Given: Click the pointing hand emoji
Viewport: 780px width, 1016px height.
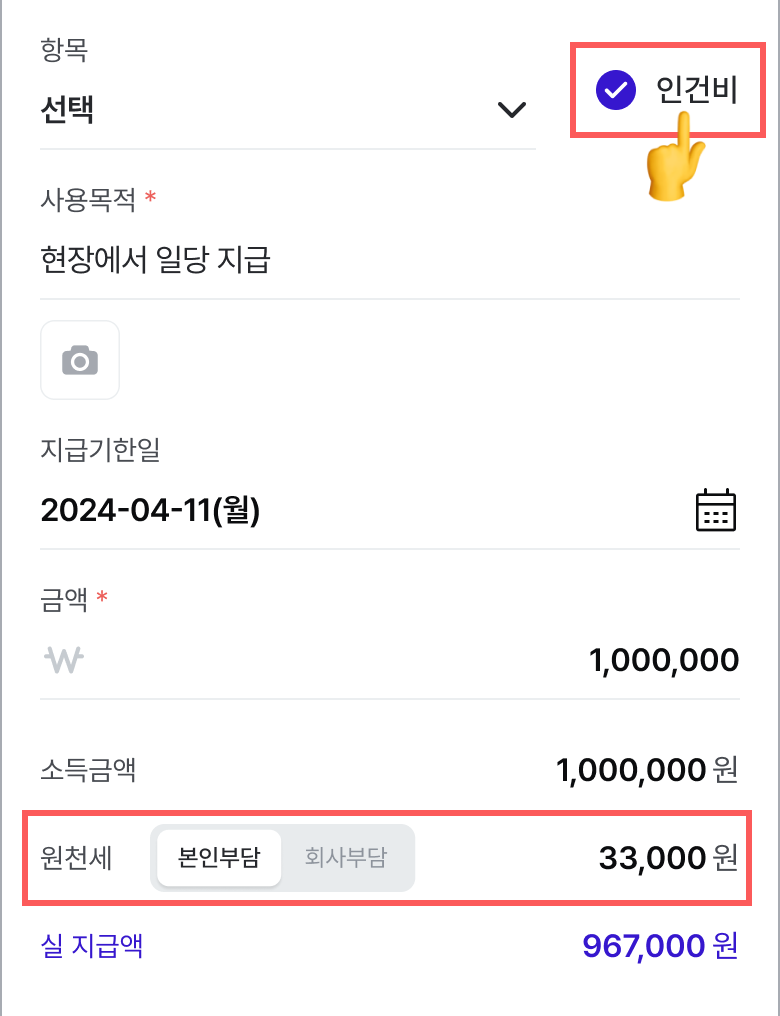Looking at the screenshot, I should click(x=674, y=156).
